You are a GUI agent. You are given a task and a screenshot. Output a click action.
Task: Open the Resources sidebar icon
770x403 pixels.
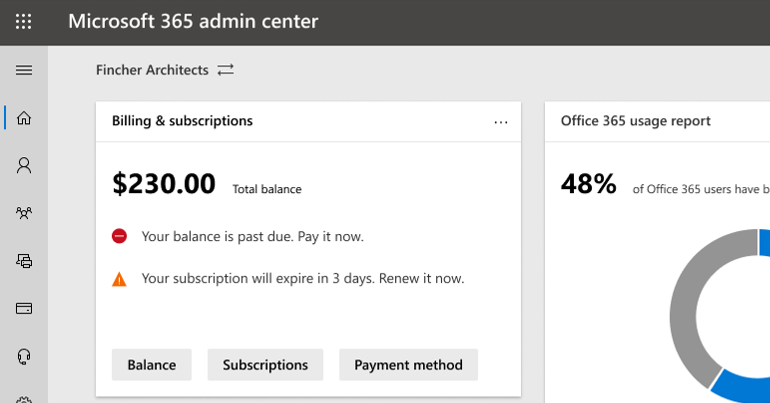tap(24, 261)
